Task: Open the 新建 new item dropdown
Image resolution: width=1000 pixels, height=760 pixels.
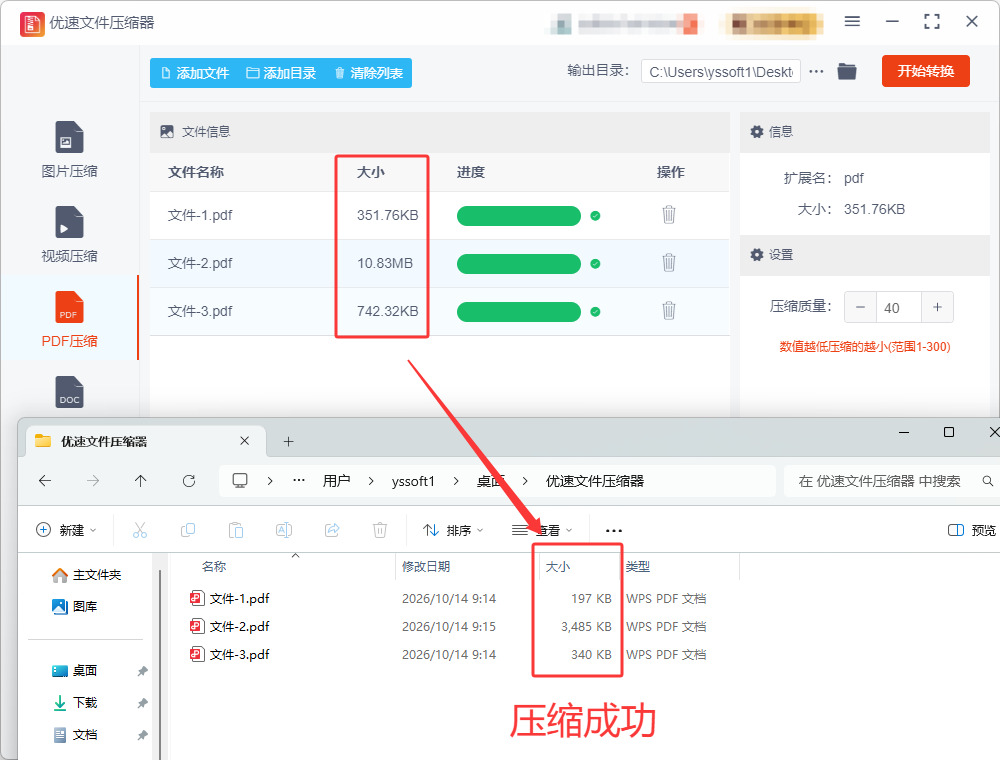Action: pyautogui.click(x=66, y=530)
